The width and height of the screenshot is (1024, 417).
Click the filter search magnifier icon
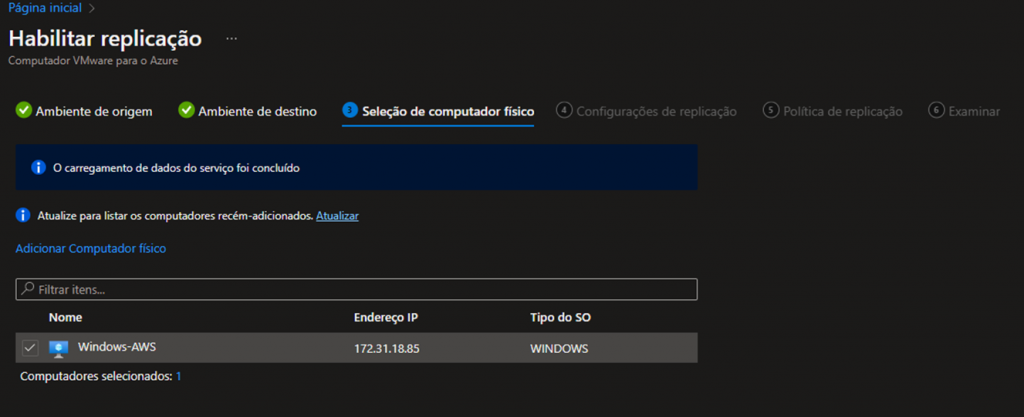[x=27, y=289]
